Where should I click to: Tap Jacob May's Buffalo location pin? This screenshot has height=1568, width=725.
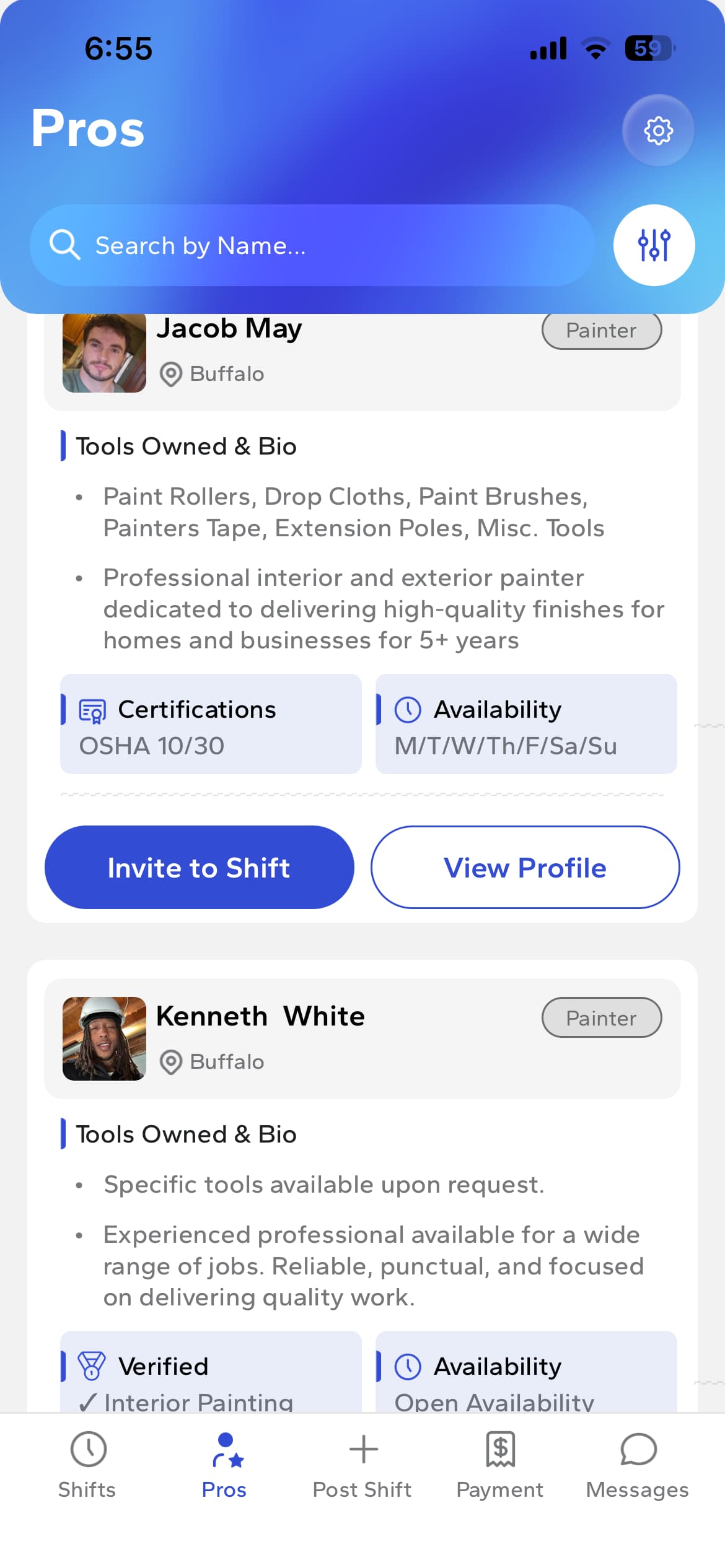pos(170,374)
